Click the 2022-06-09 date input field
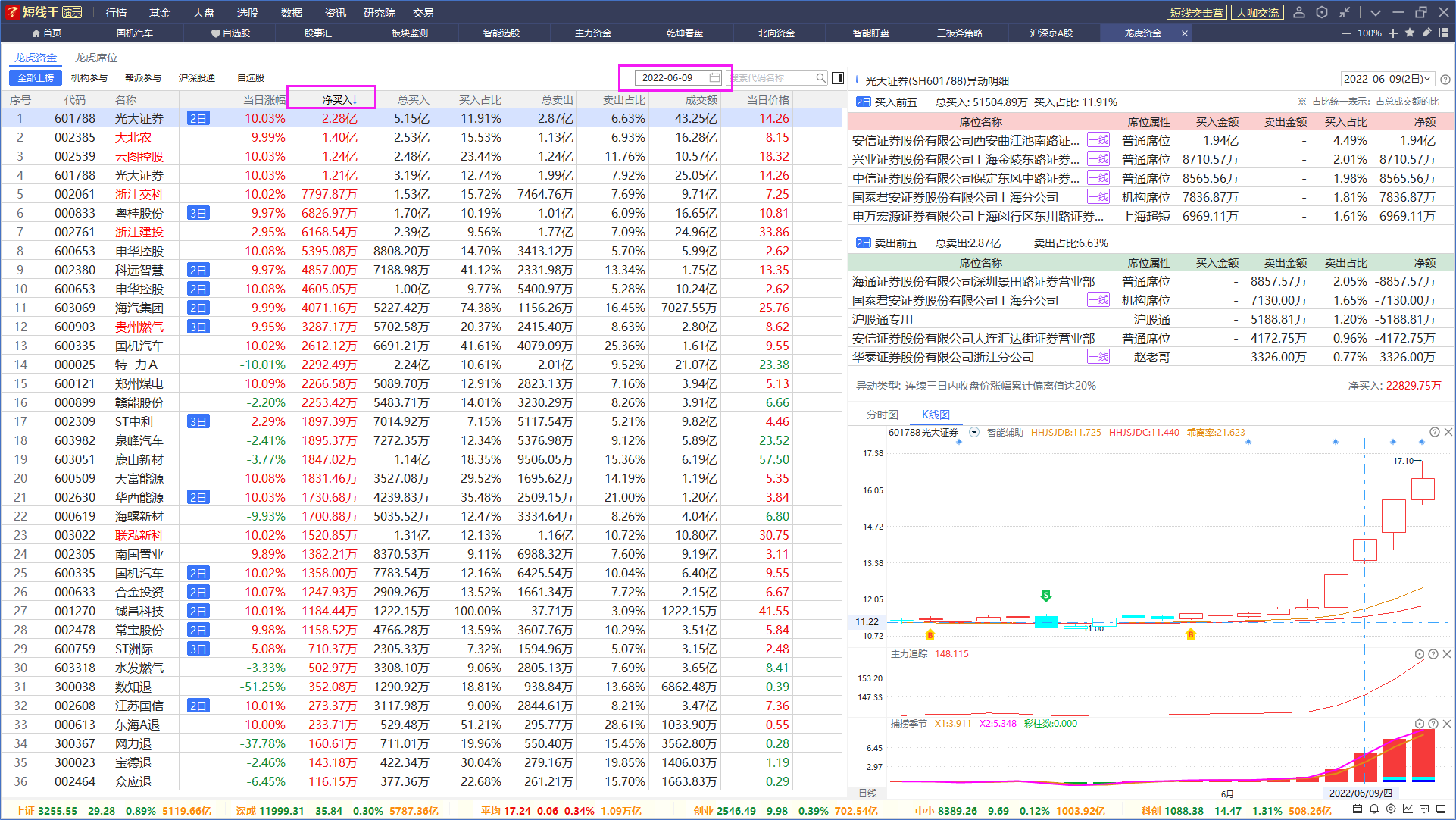This screenshot has height=820, width=1456. pyautogui.click(x=676, y=77)
